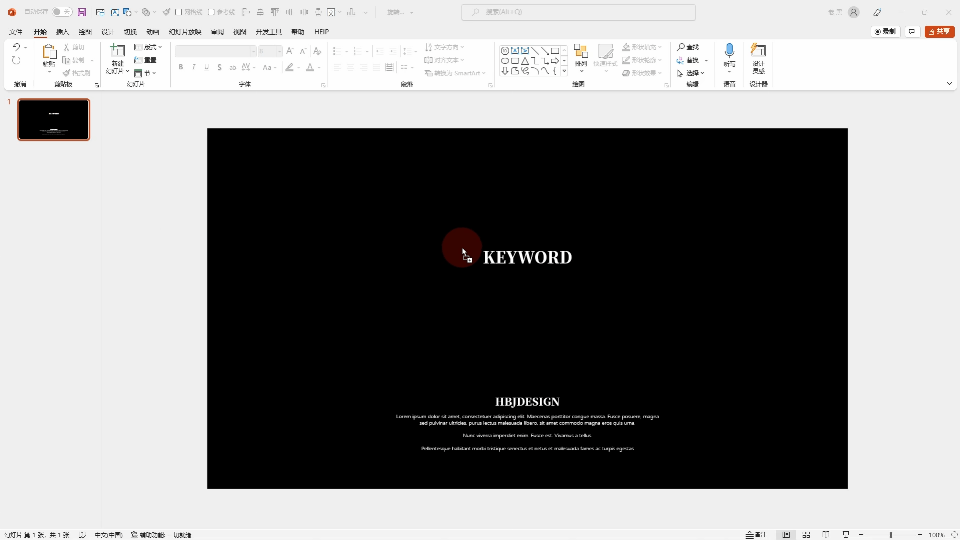Collapse the ribbon using the chevron
This screenshot has width=960, height=540.
pos(949,84)
